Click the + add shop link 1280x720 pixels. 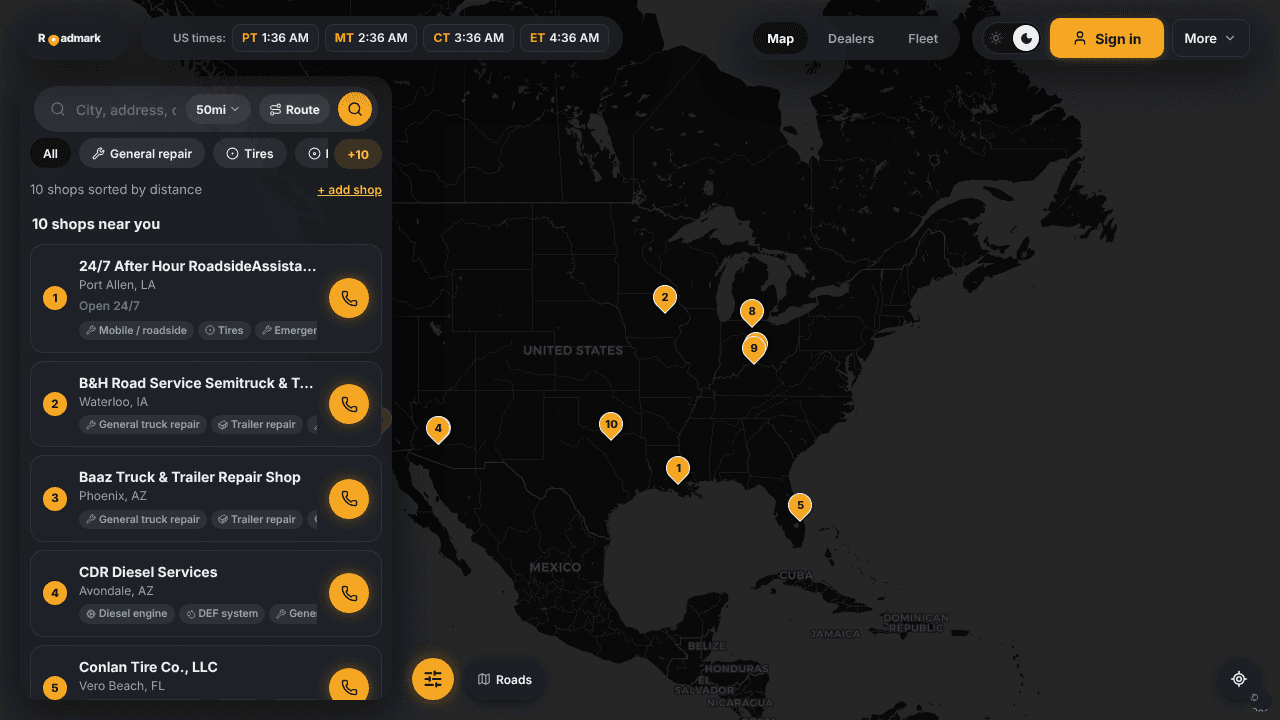tap(349, 190)
